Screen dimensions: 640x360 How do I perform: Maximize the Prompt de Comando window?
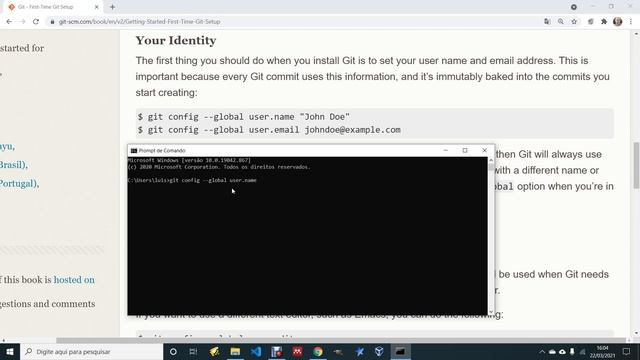[x=465, y=150]
